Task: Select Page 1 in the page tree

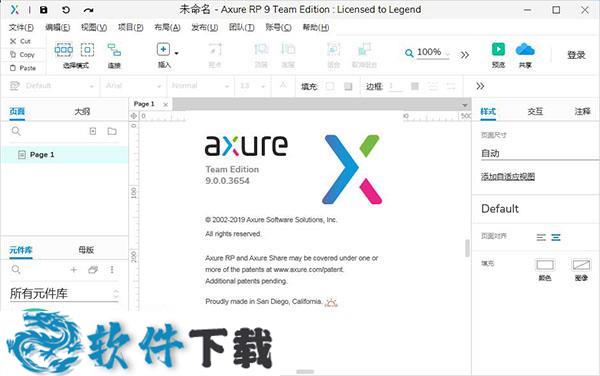Action: pos(64,155)
